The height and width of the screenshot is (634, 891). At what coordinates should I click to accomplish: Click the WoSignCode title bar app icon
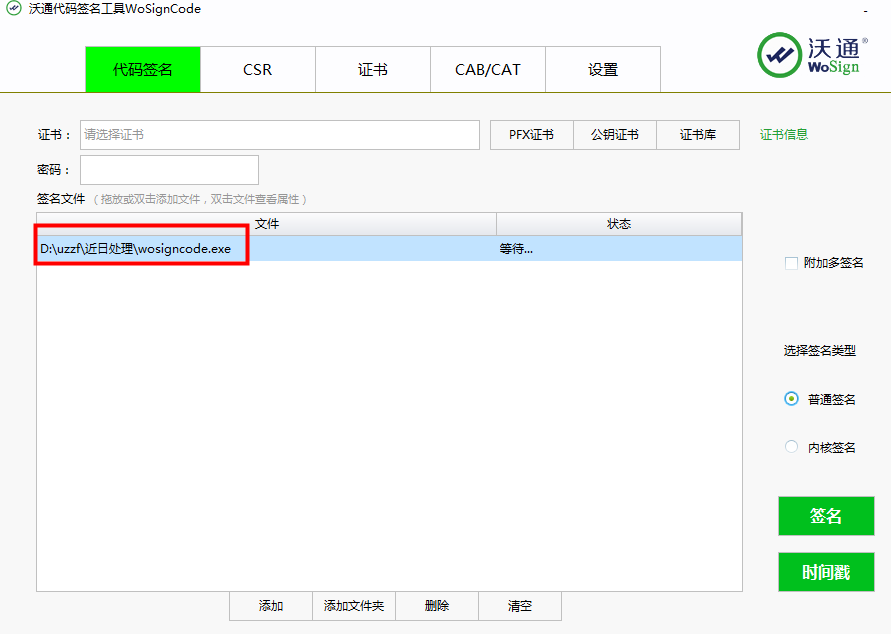[x=14, y=9]
